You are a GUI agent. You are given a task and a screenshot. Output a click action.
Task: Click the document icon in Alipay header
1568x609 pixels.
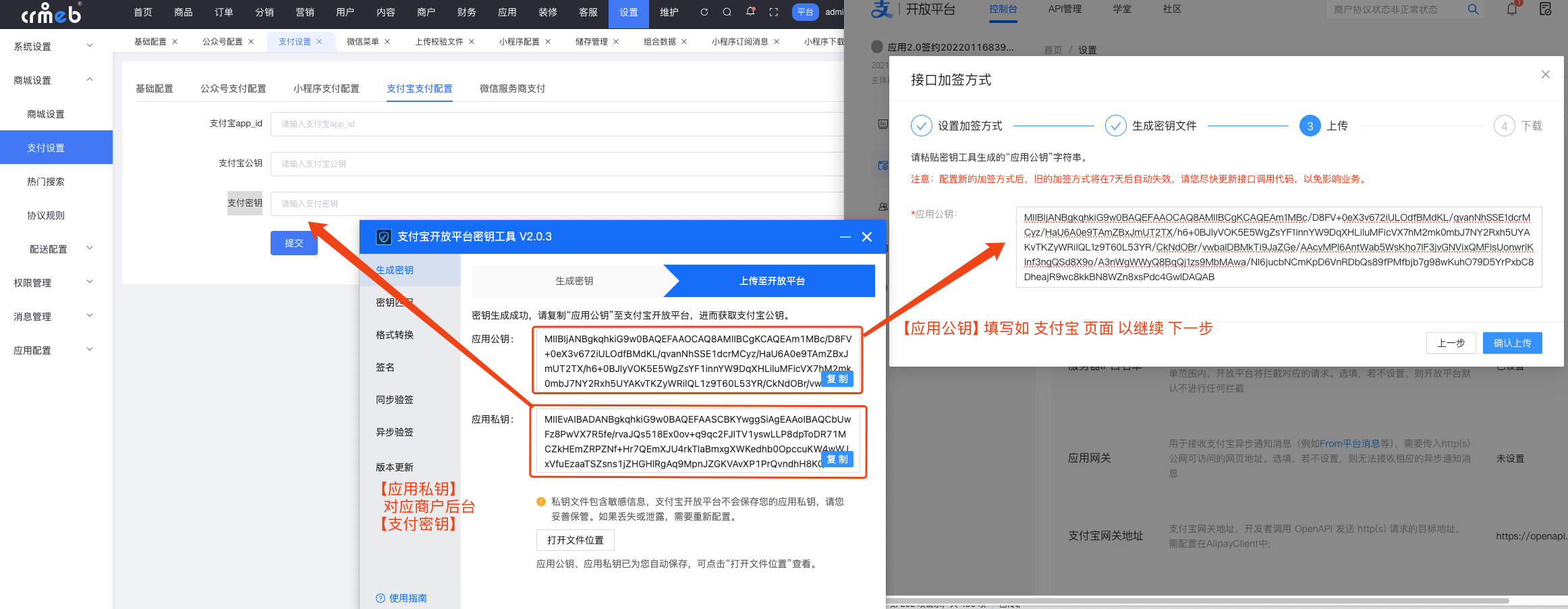(x=1546, y=9)
